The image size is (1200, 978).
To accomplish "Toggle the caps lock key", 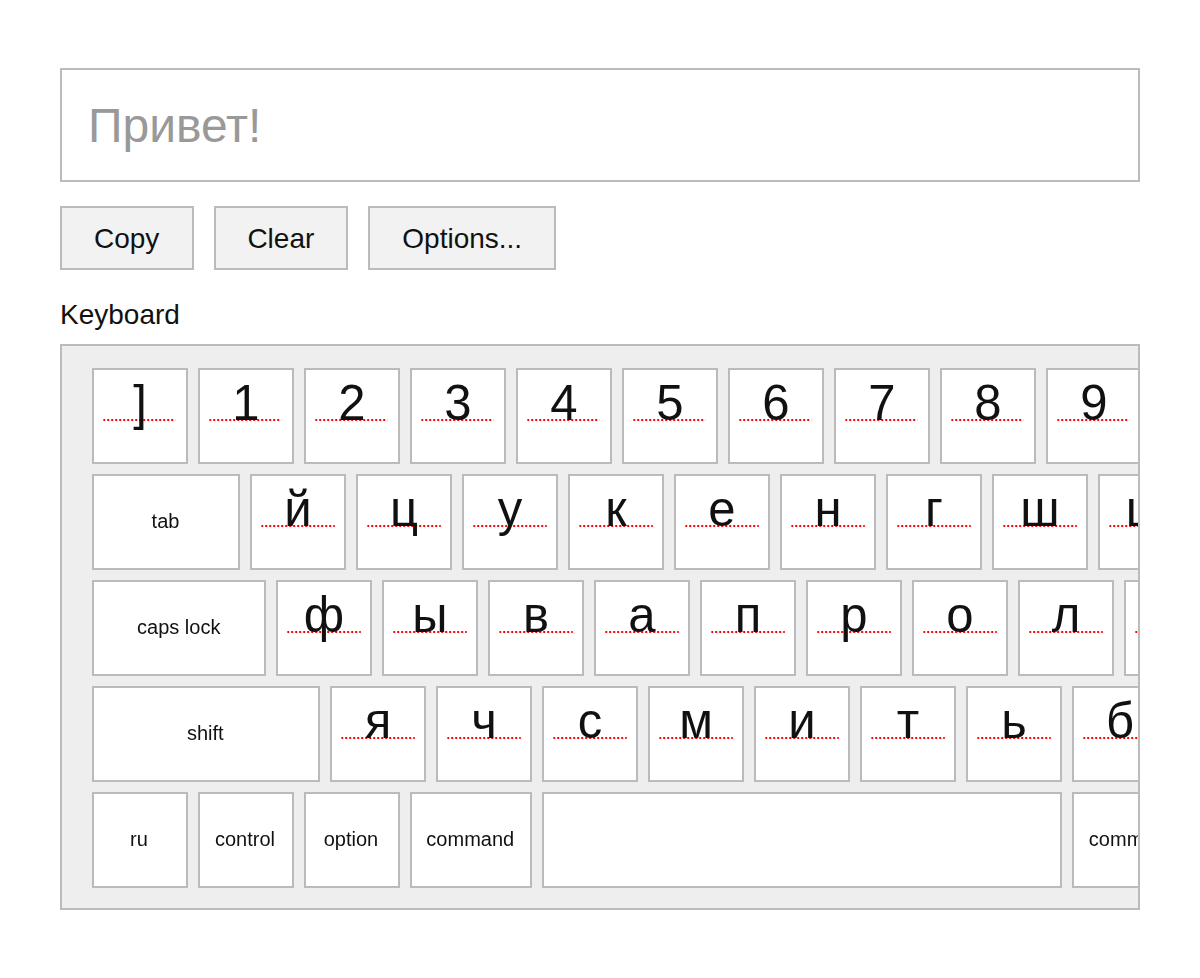I will point(179,628).
